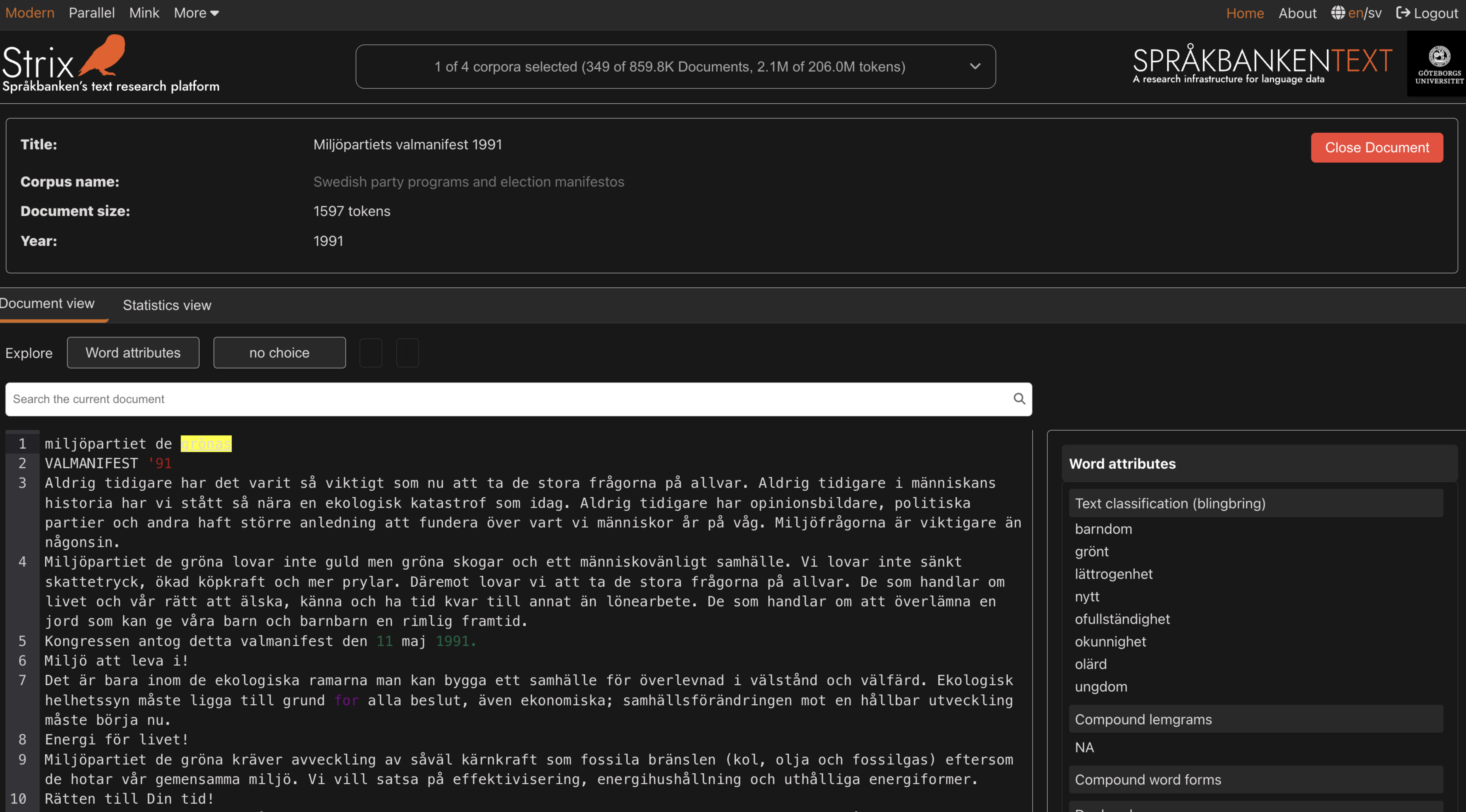Expand the More menu caret
This screenshot has width=1466, height=812.
point(215,14)
